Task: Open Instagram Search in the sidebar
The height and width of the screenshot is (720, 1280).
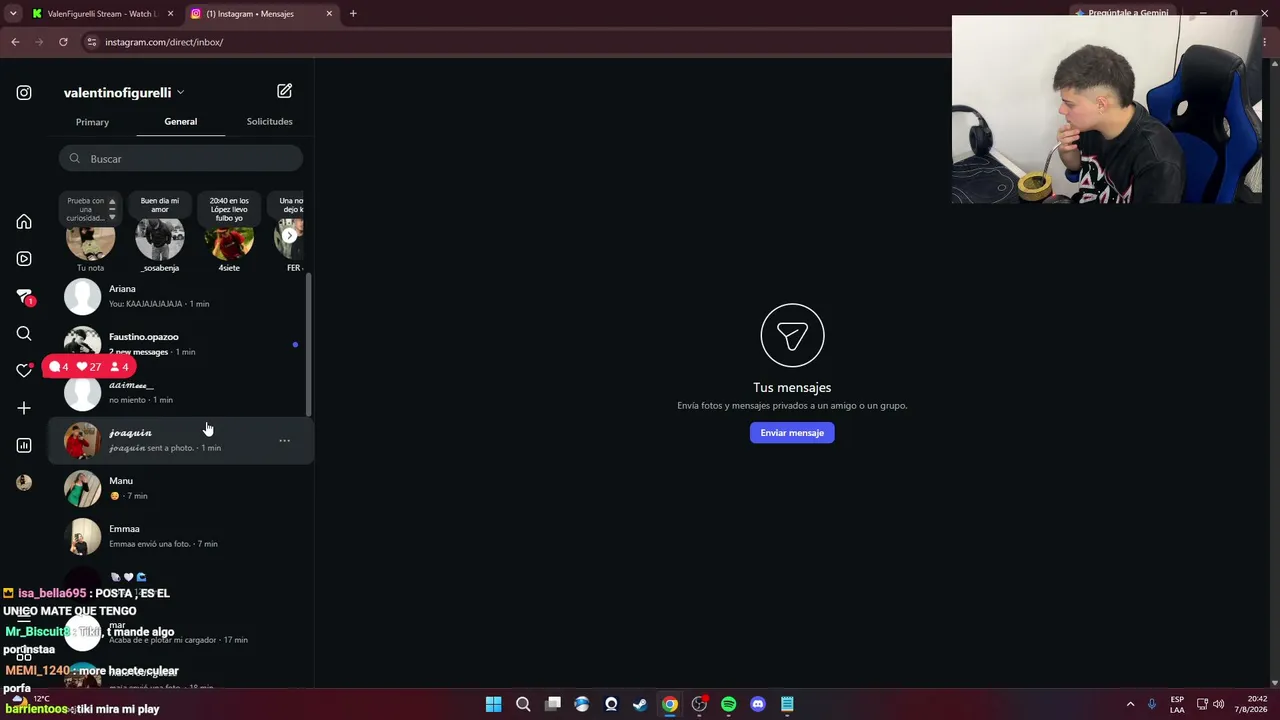Action: (x=24, y=334)
